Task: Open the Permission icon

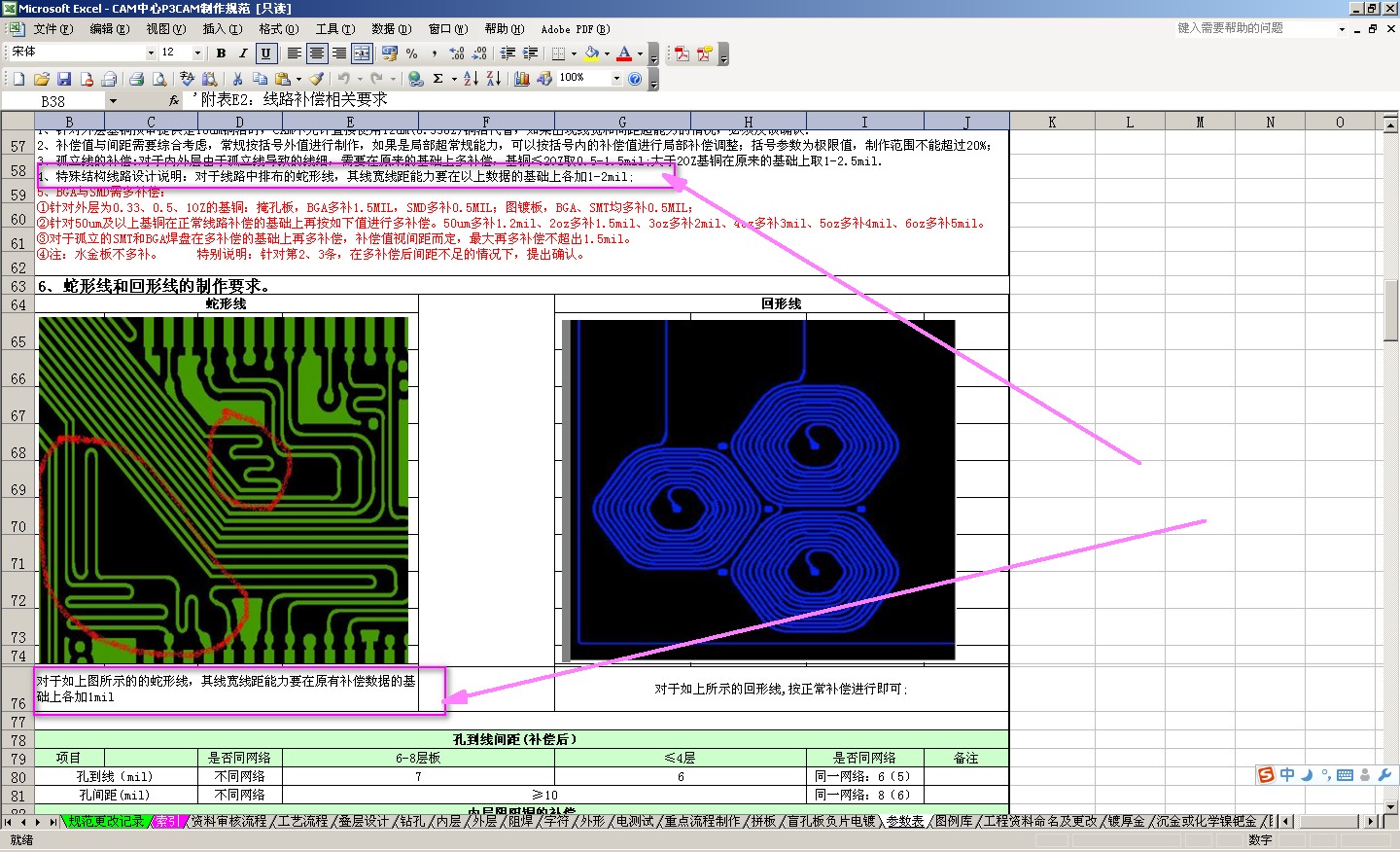Action: point(87,79)
